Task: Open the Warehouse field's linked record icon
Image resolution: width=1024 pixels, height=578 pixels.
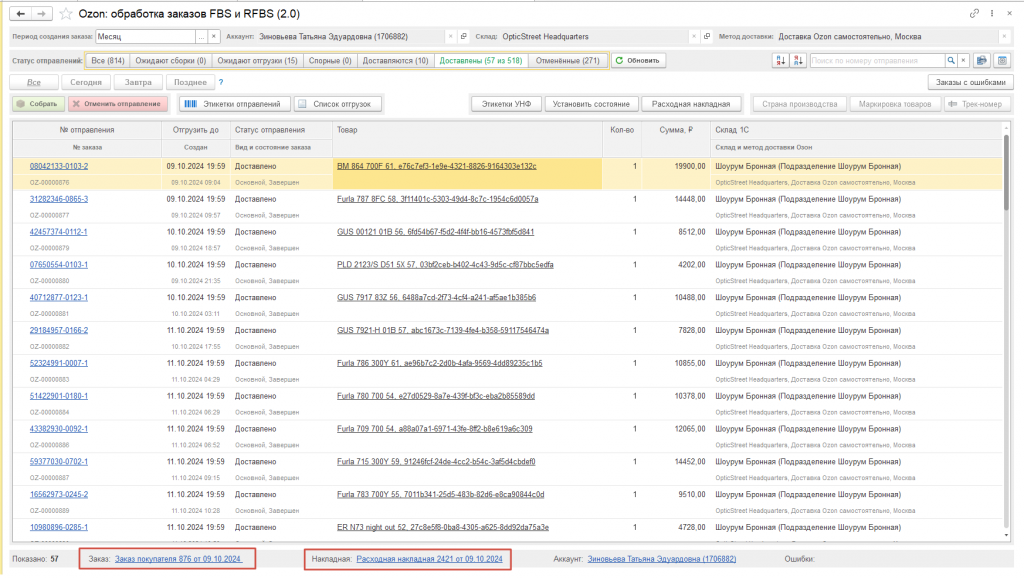Action: (707, 37)
